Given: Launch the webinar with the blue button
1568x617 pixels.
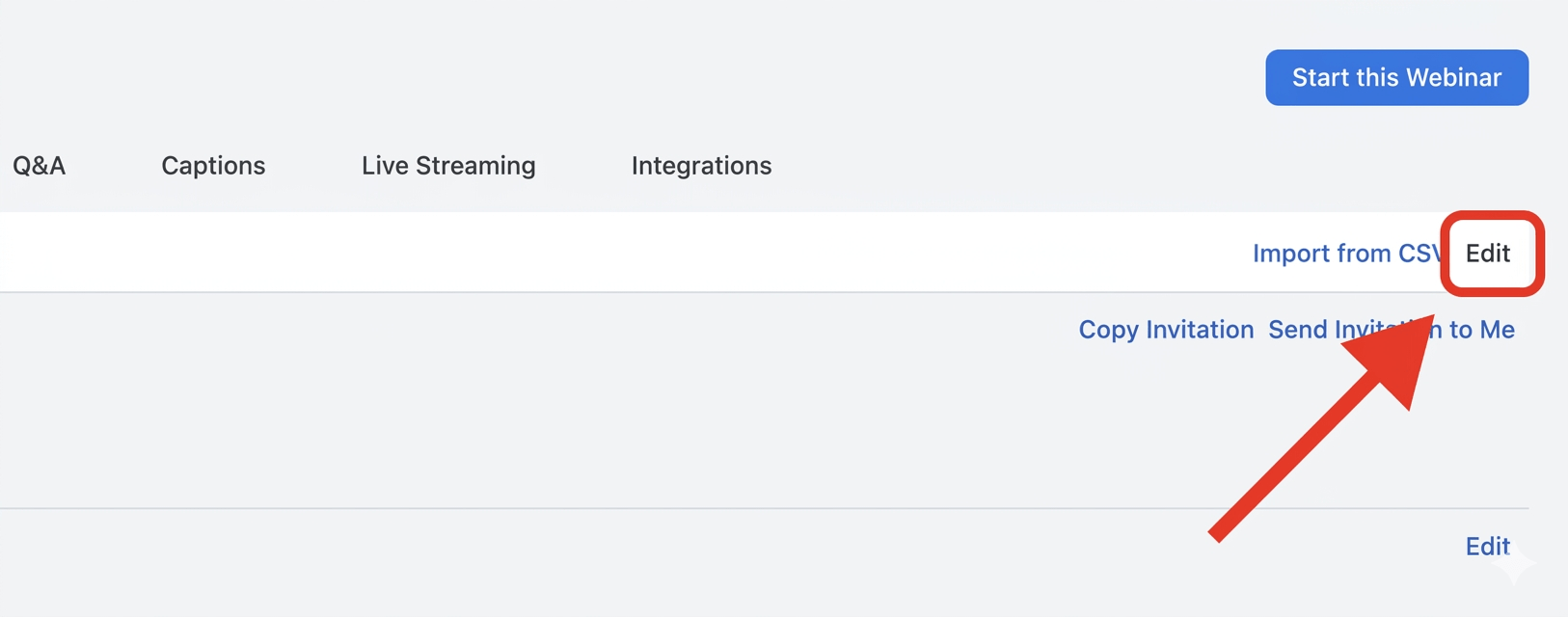Looking at the screenshot, I should click(x=1395, y=78).
